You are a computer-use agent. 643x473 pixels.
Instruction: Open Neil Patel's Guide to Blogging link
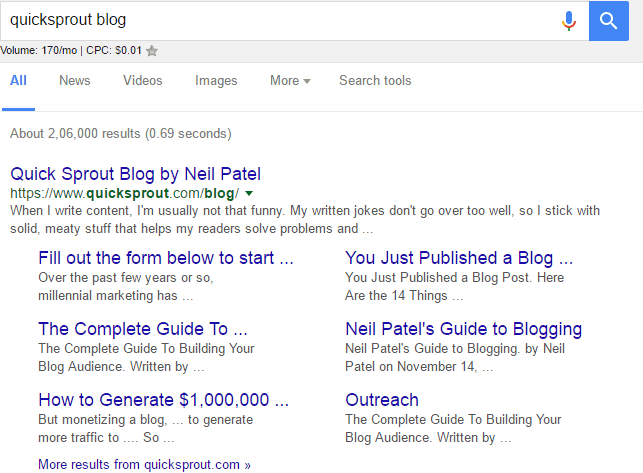point(463,329)
